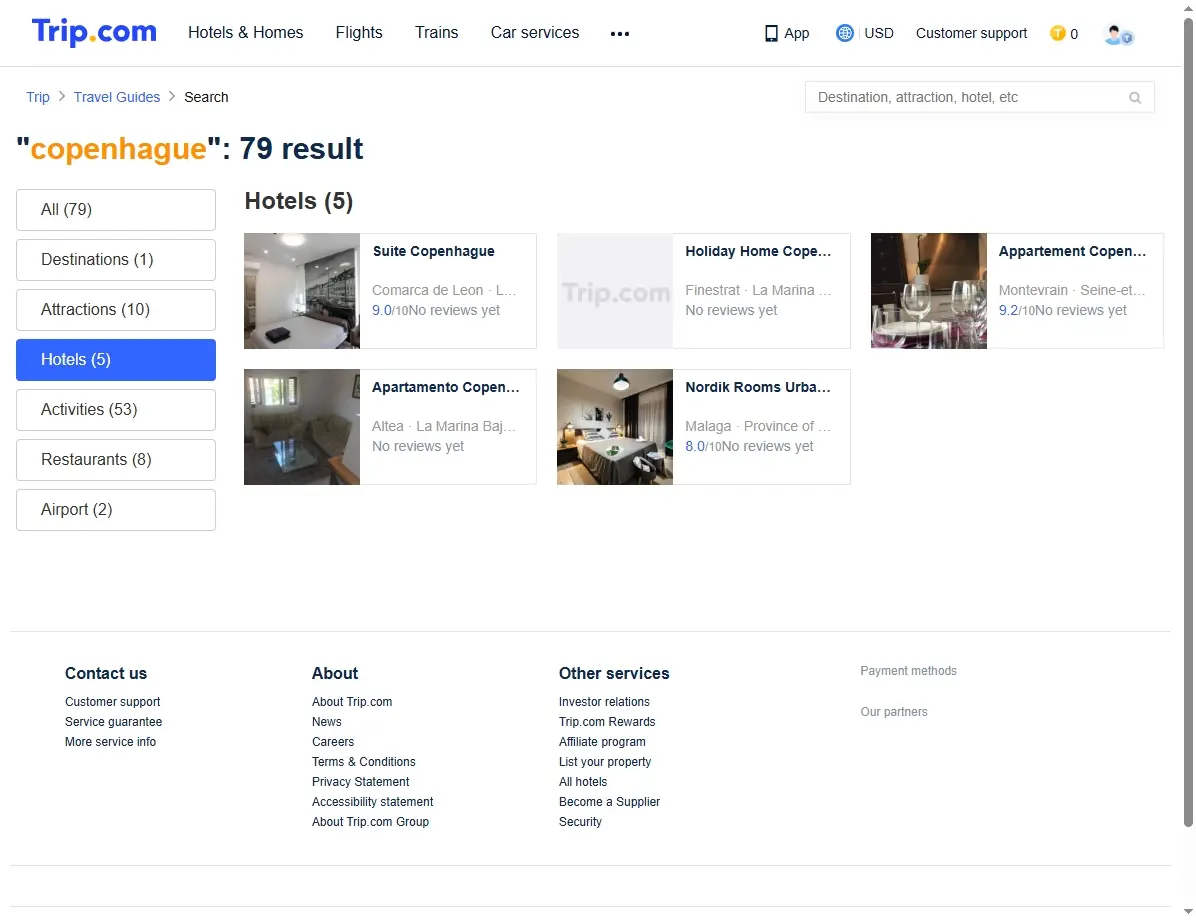Open the Trains menu

click(x=436, y=33)
